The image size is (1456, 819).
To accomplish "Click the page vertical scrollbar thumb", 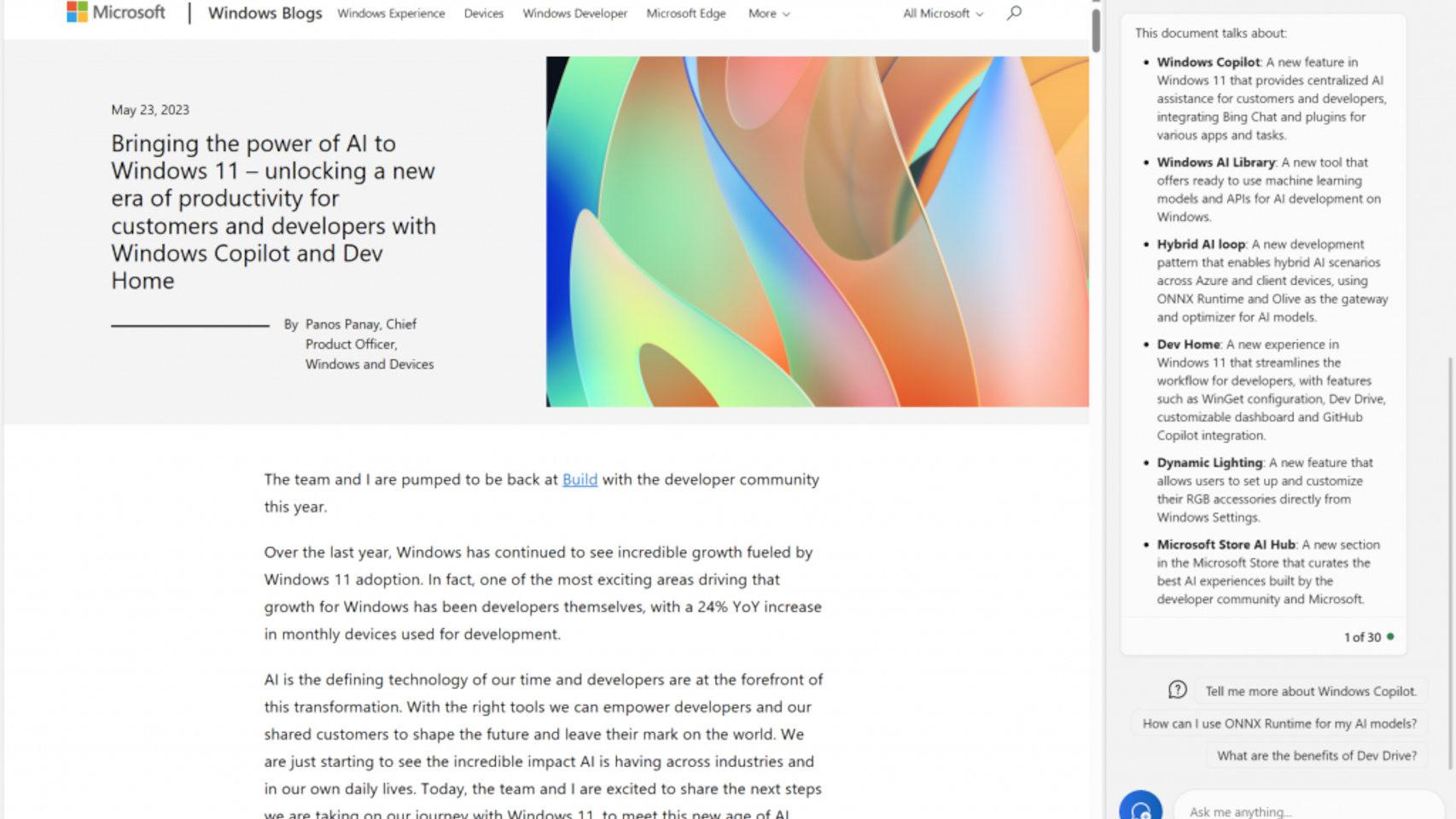I will [1096, 30].
